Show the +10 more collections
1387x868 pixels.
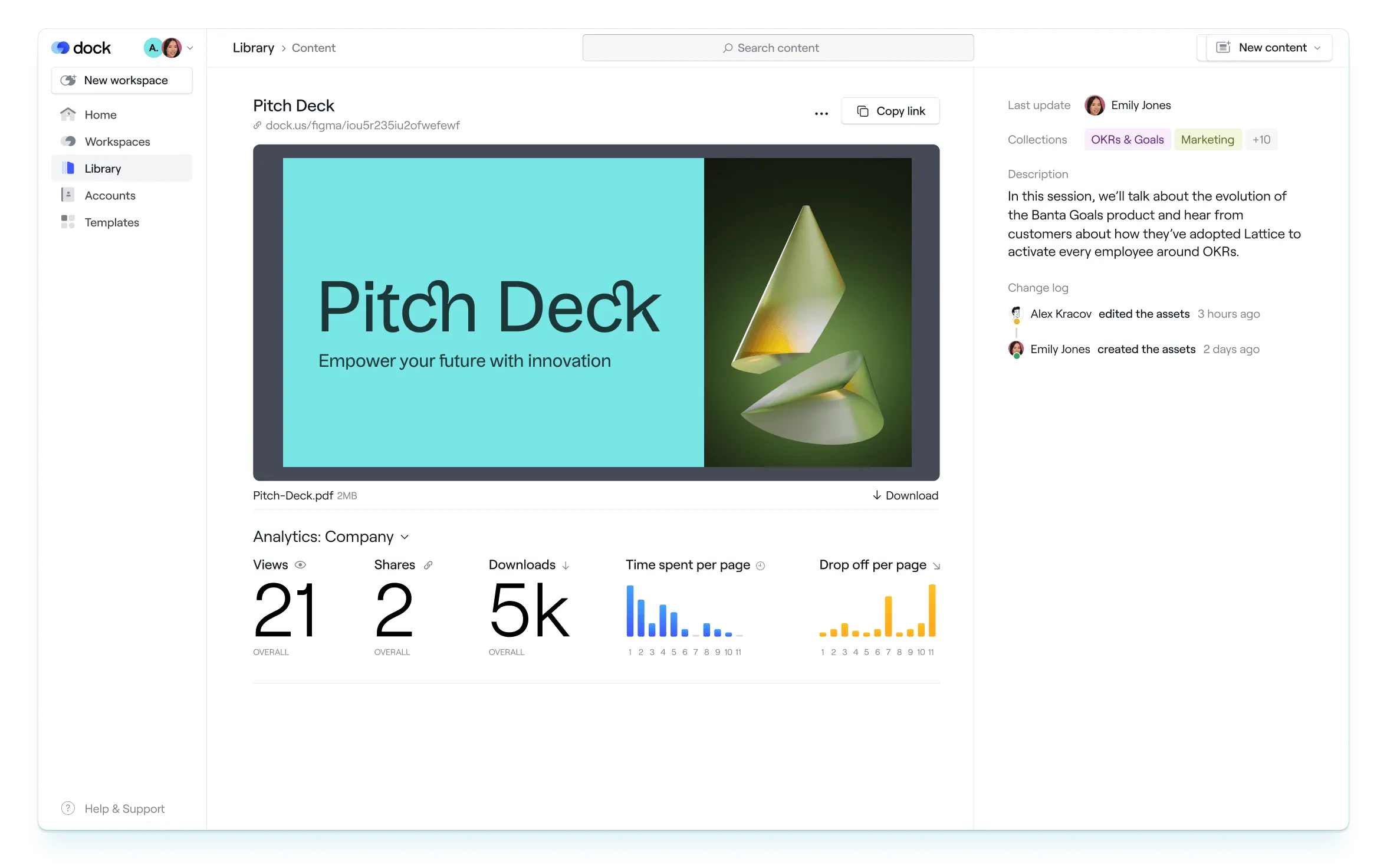coord(1261,140)
